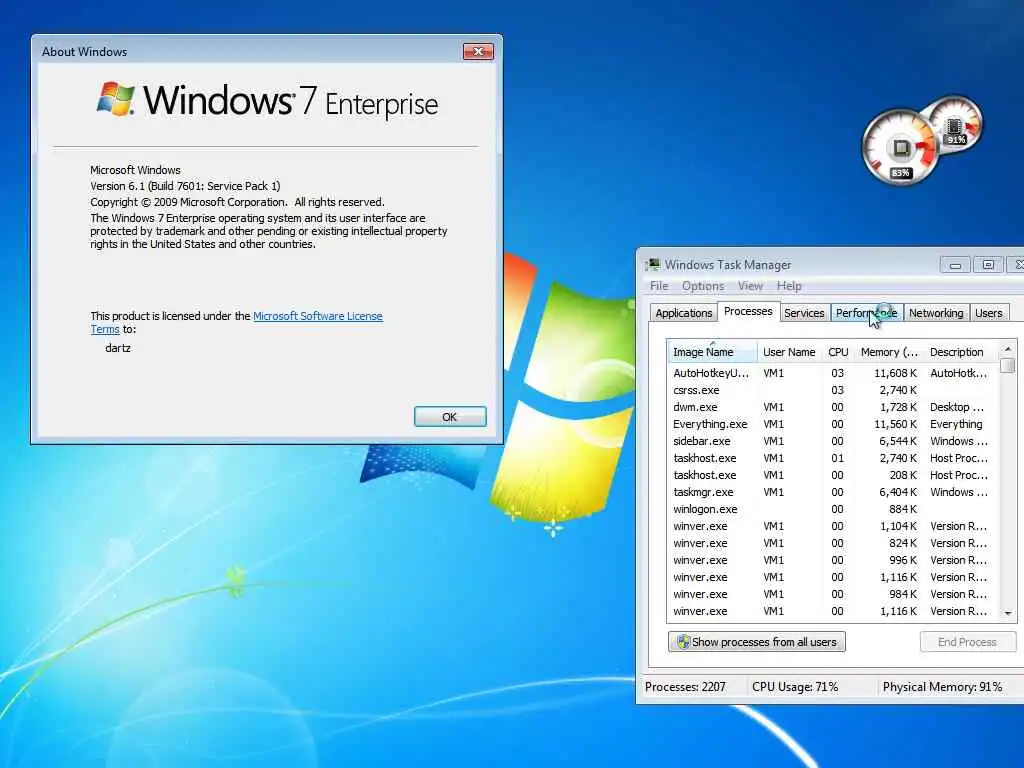Open the File menu in Task Manager
Image resolution: width=1024 pixels, height=768 pixels.
[x=659, y=286]
